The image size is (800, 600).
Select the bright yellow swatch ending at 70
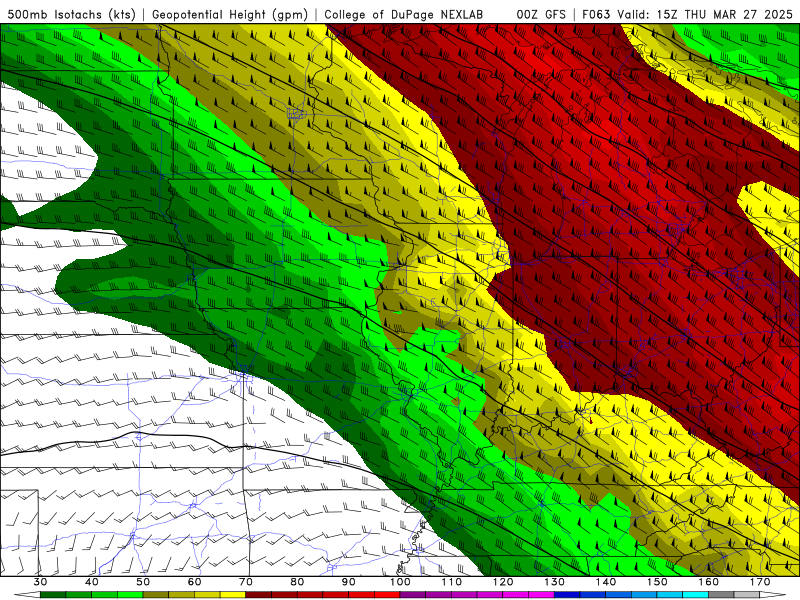[233, 595]
